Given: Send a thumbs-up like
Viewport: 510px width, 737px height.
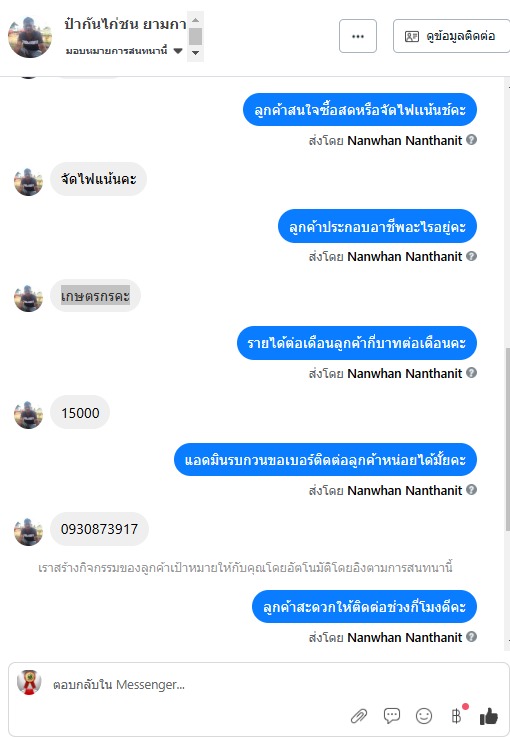Looking at the screenshot, I should tap(489, 716).
